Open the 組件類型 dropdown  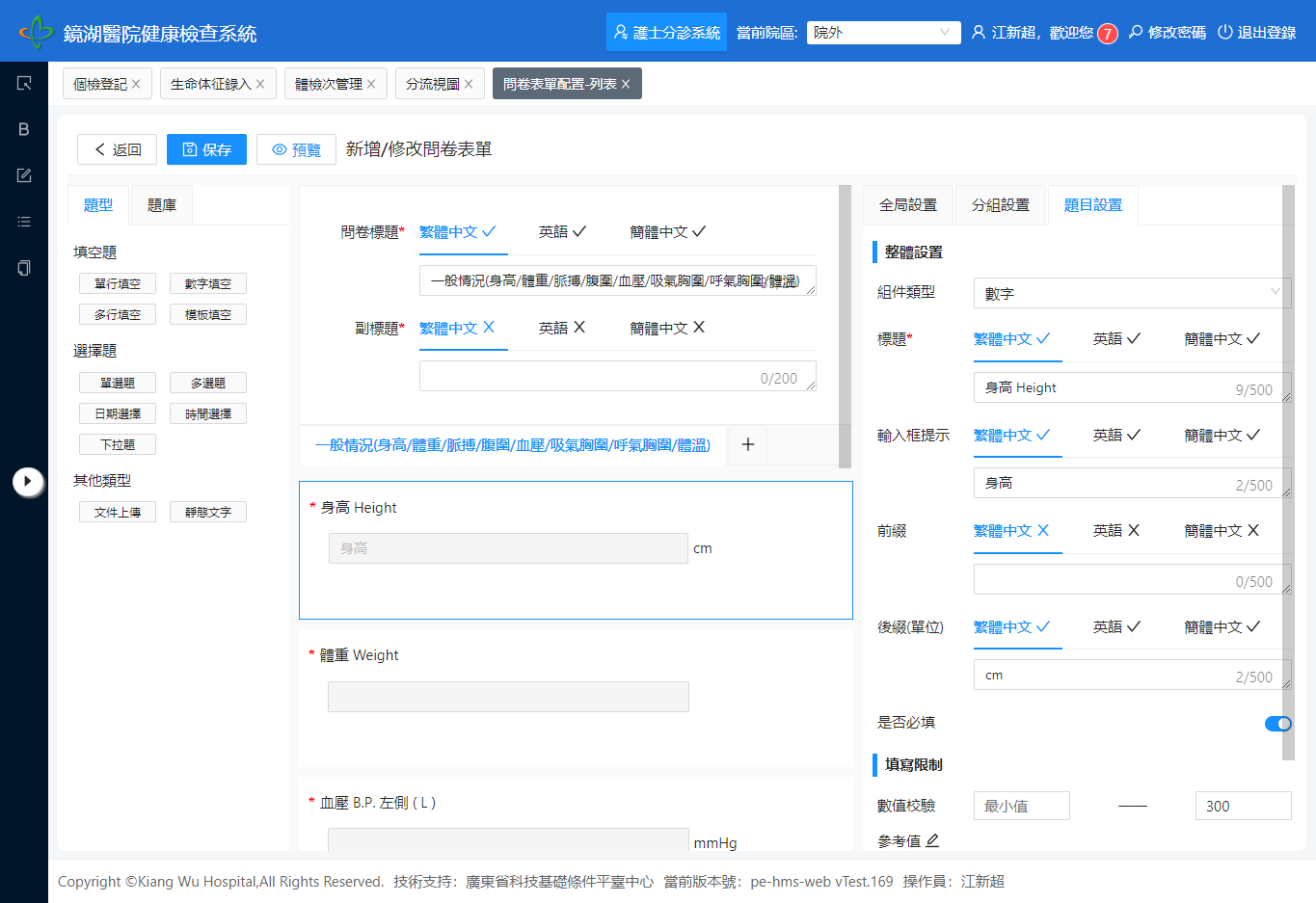[x=1132, y=293]
